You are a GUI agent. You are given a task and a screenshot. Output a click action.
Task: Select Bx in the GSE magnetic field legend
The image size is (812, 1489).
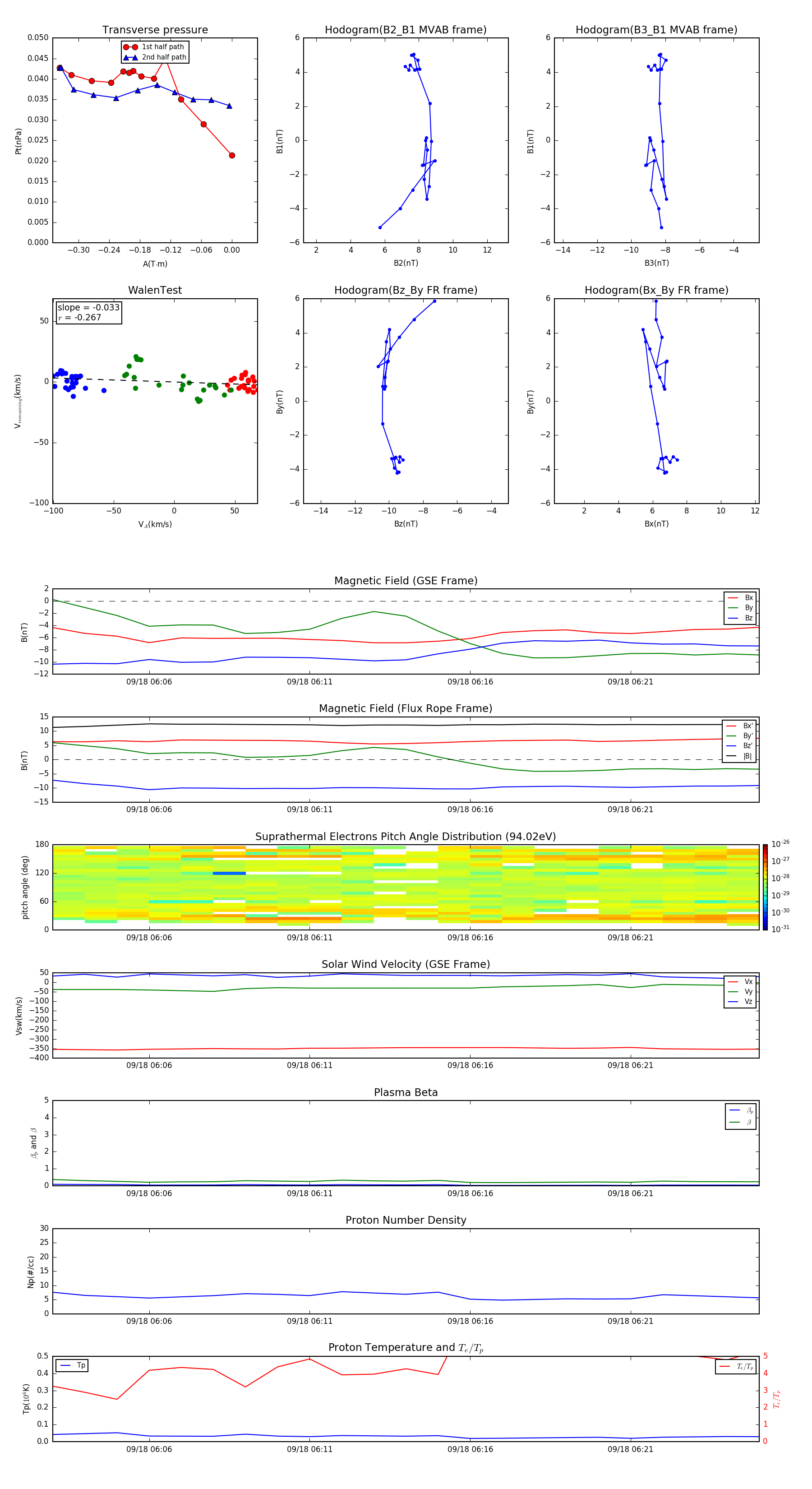point(740,598)
